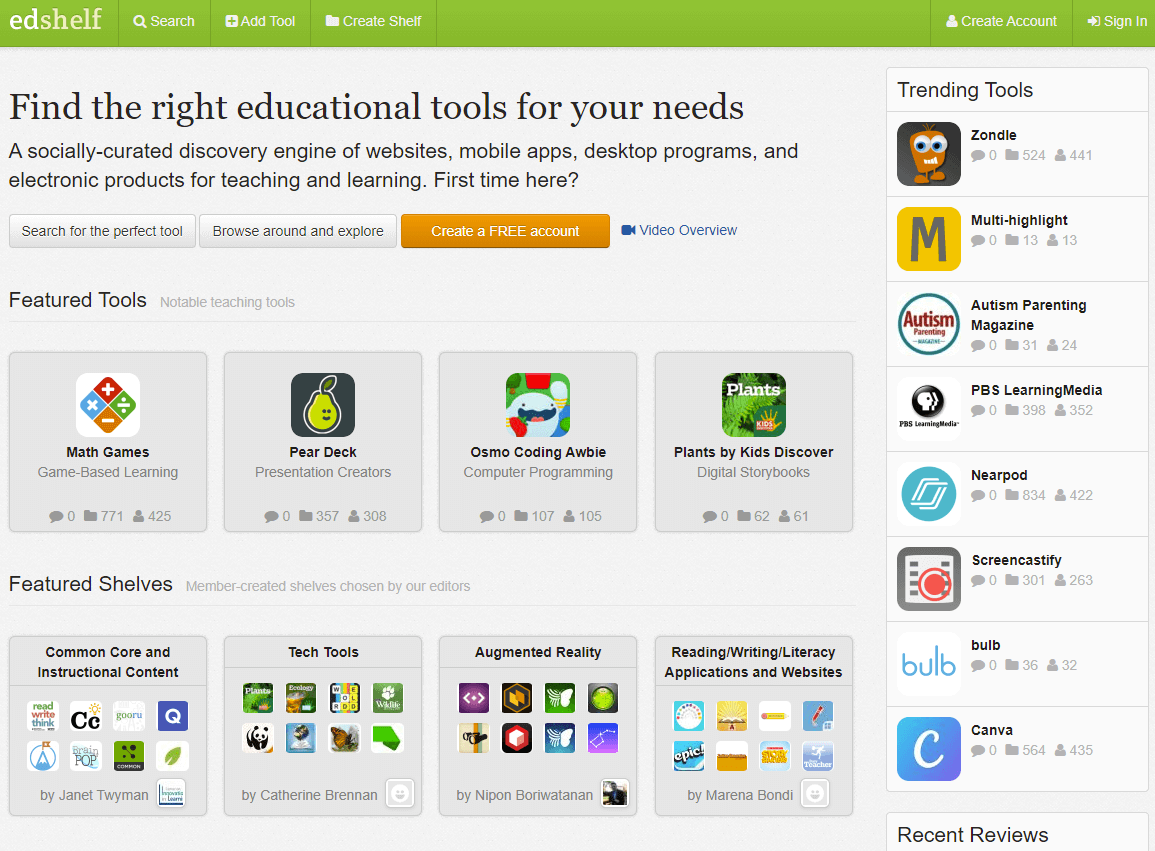Open the Plants by Kids Discover icon
Screen dimensions: 1155x851
(x=754, y=405)
